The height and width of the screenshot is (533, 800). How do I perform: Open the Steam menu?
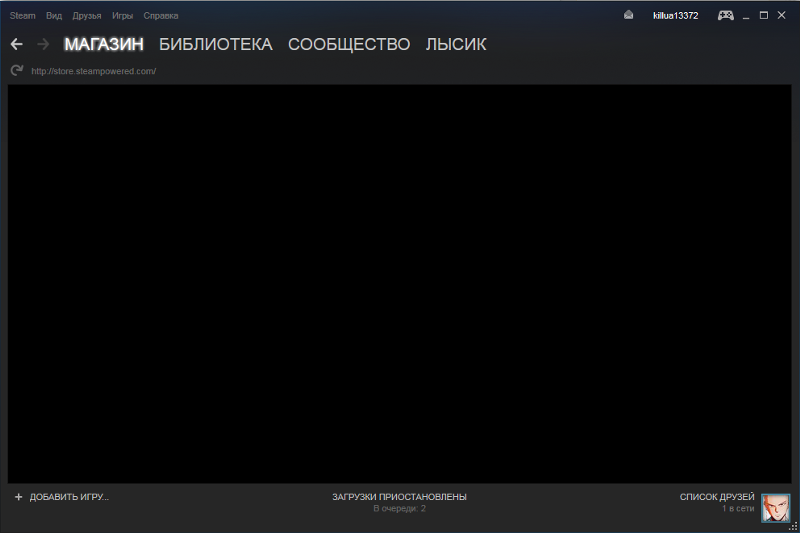22,16
